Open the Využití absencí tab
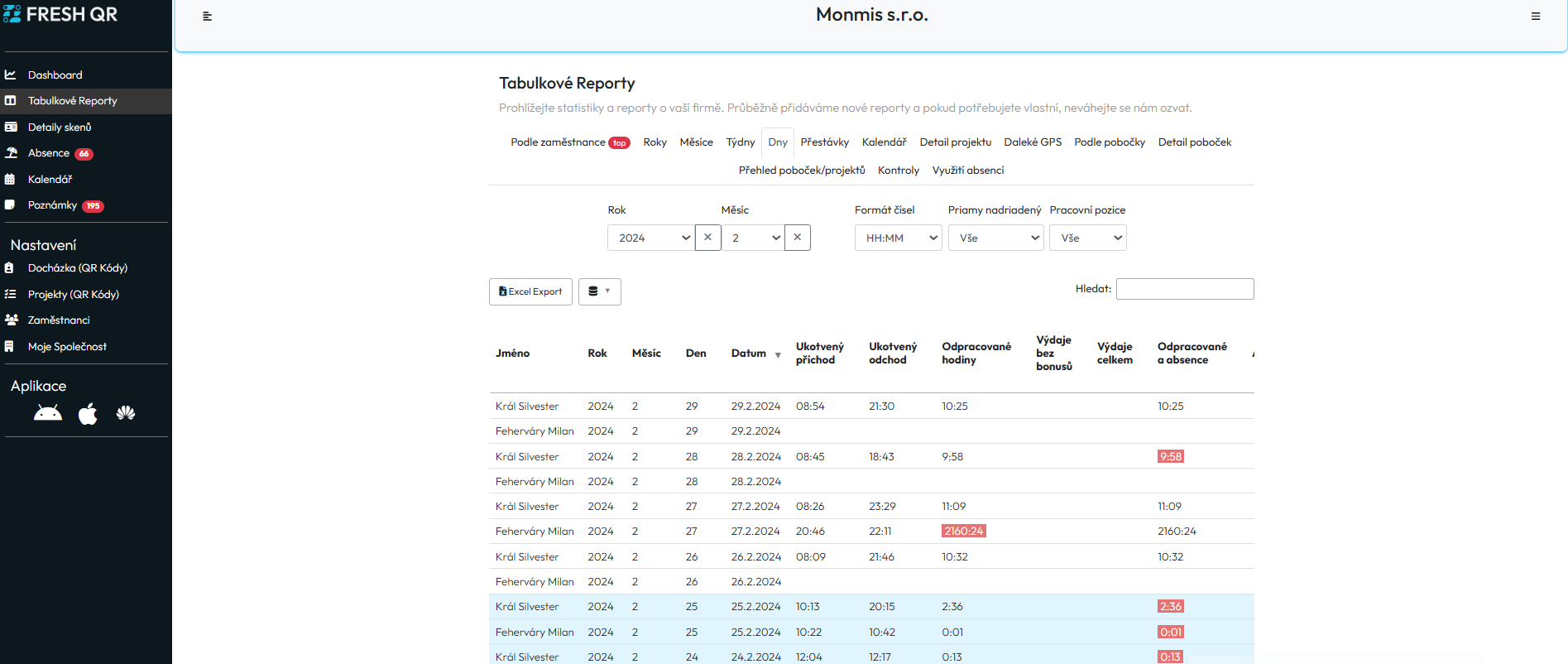 tap(967, 171)
